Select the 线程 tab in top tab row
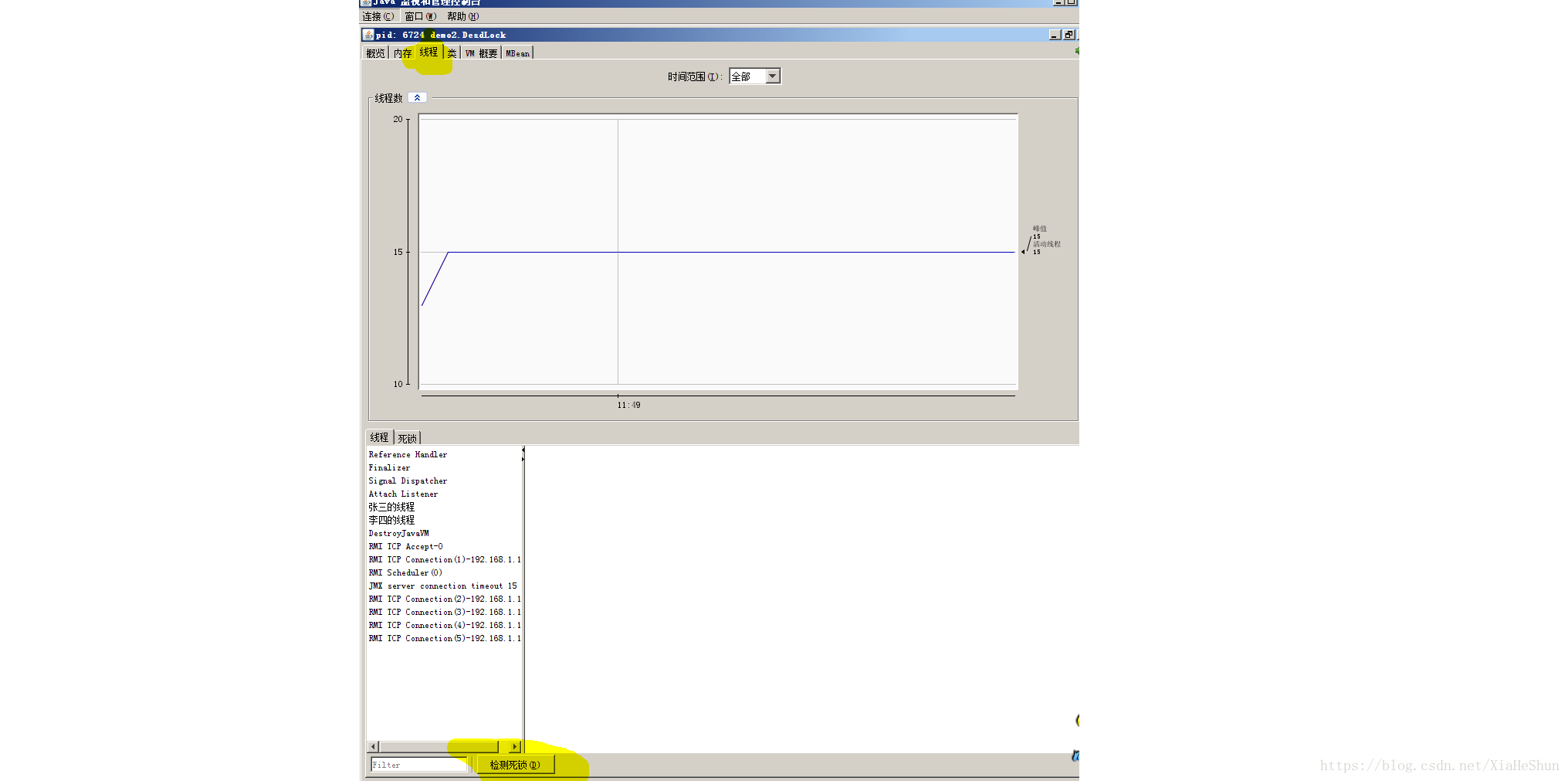The image size is (1568, 781). click(428, 52)
